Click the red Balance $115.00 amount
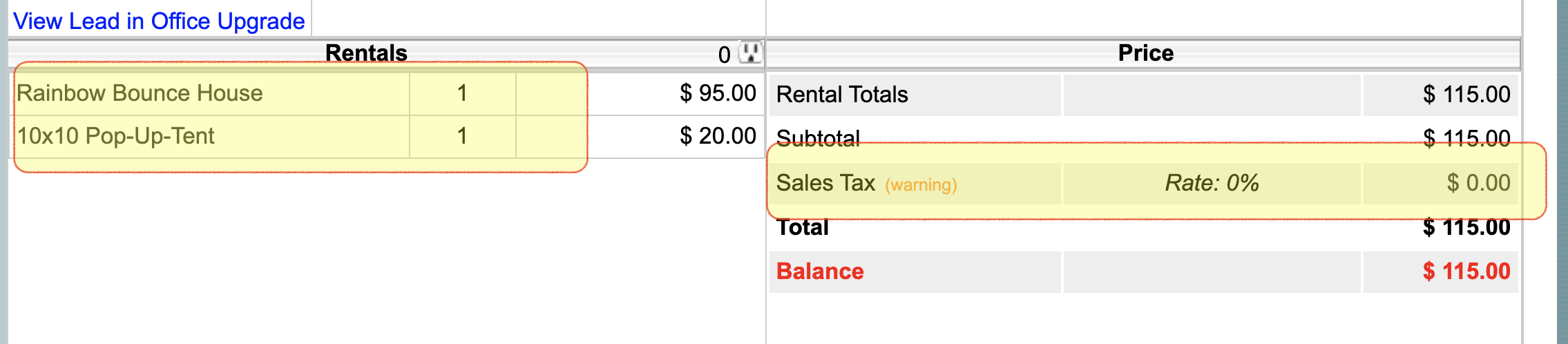The height and width of the screenshot is (344, 1568). click(x=1466, y=271)
